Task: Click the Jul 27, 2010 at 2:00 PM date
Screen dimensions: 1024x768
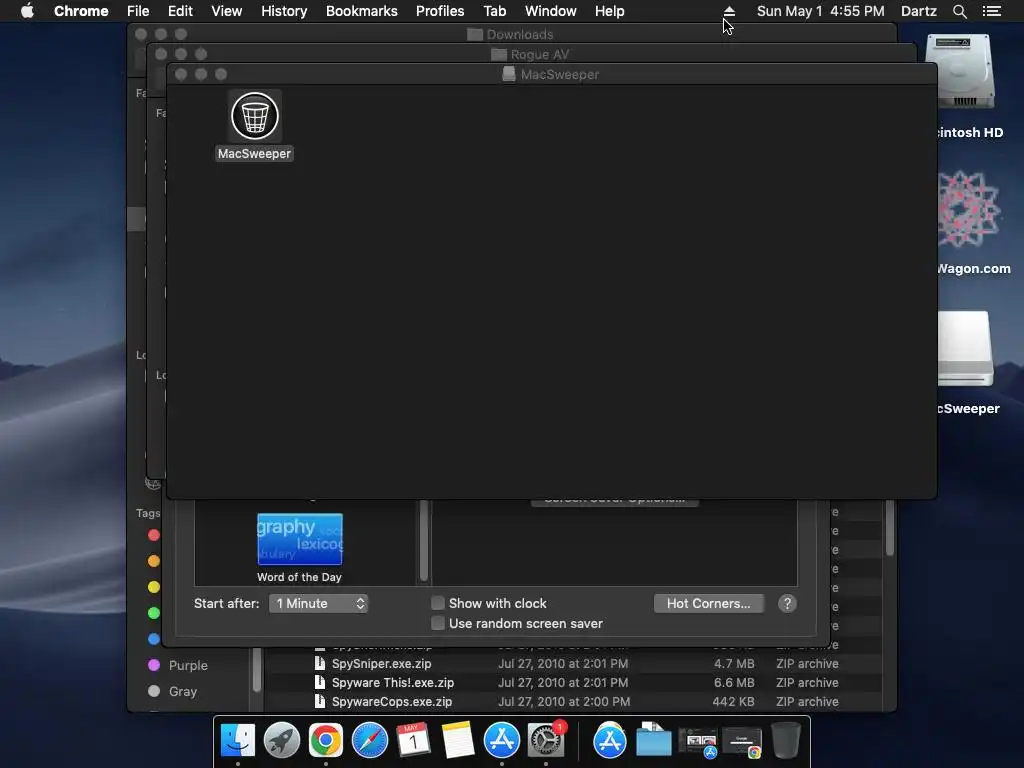Action: coord(564,701)
